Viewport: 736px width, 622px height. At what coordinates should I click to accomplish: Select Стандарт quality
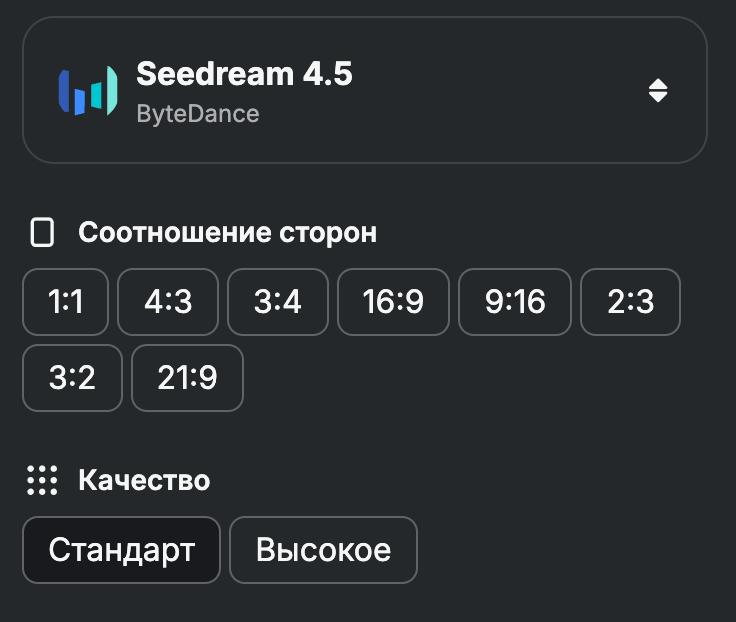pos(121,550)
